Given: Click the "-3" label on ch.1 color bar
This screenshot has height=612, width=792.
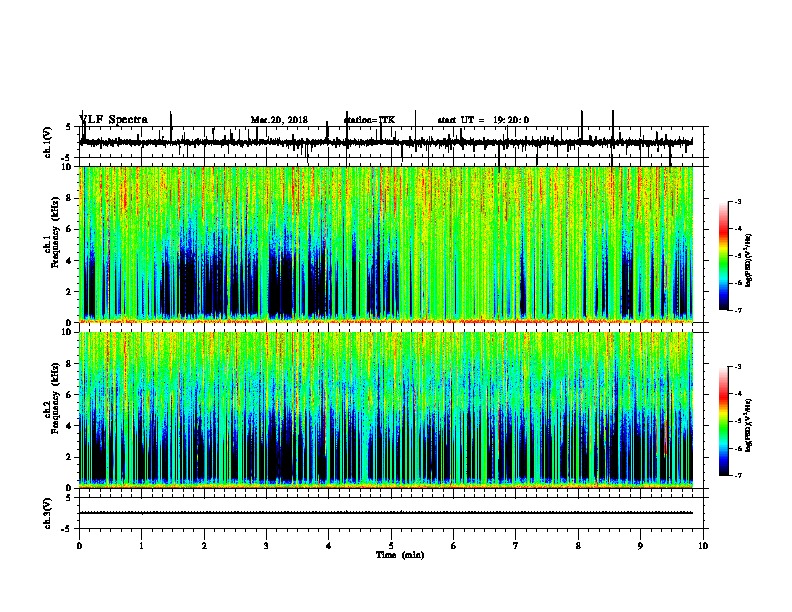Looking at the screenshot, I should 737,201.
